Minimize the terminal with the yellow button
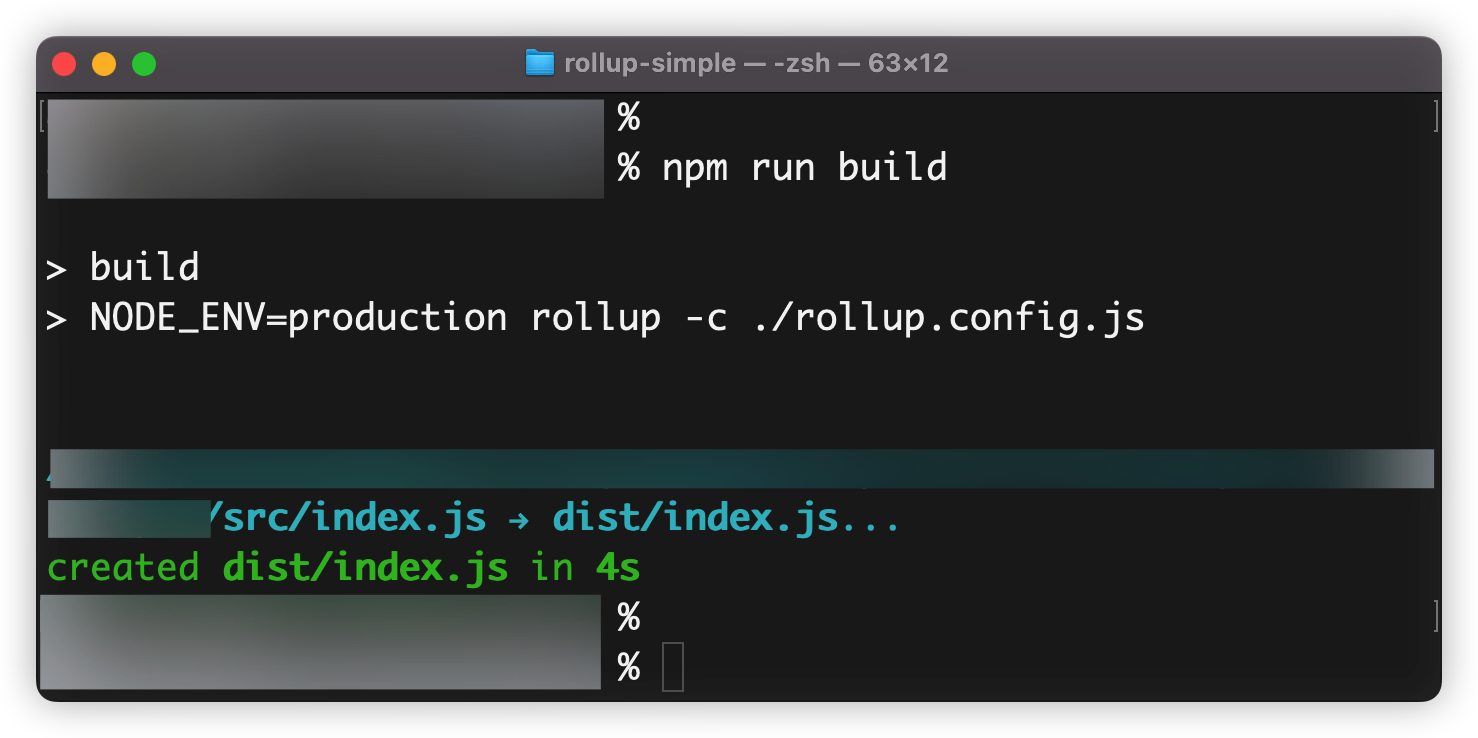 pos(104,65)
